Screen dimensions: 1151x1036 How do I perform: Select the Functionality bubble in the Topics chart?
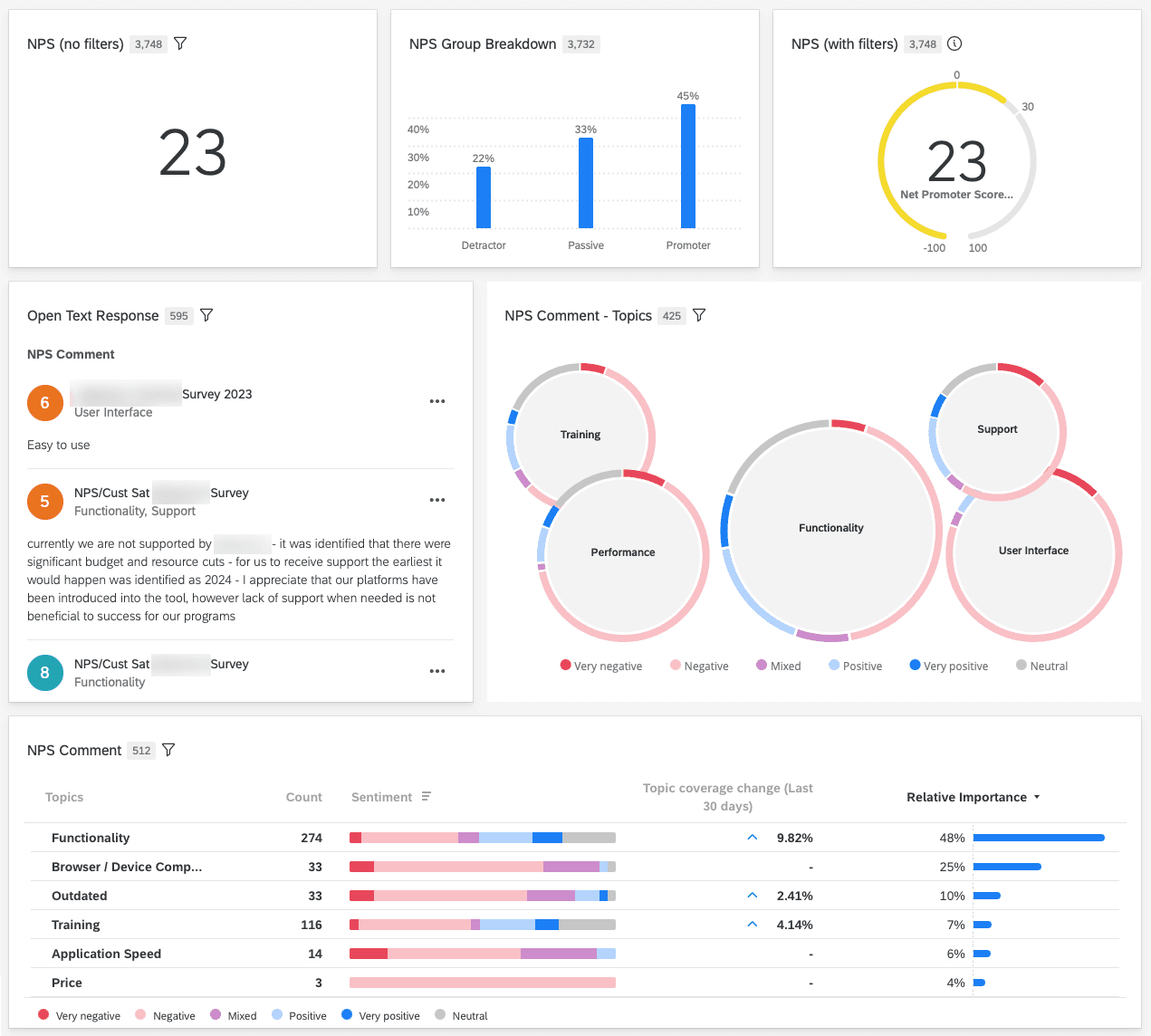click(830, 527)
